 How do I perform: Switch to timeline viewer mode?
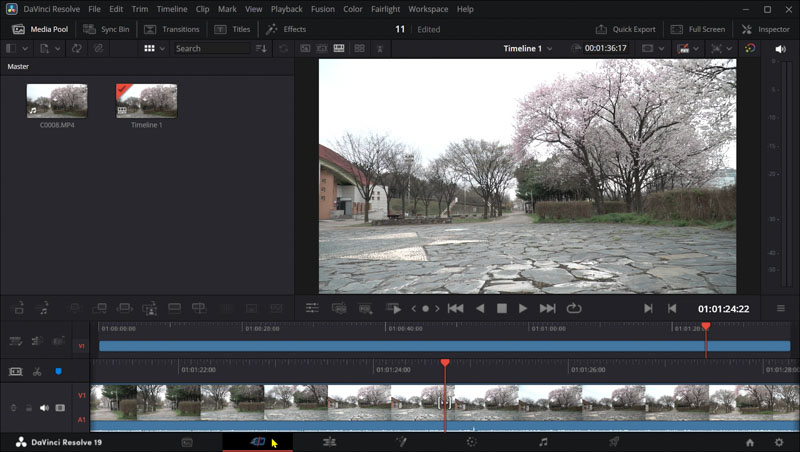tap(339, 48)
